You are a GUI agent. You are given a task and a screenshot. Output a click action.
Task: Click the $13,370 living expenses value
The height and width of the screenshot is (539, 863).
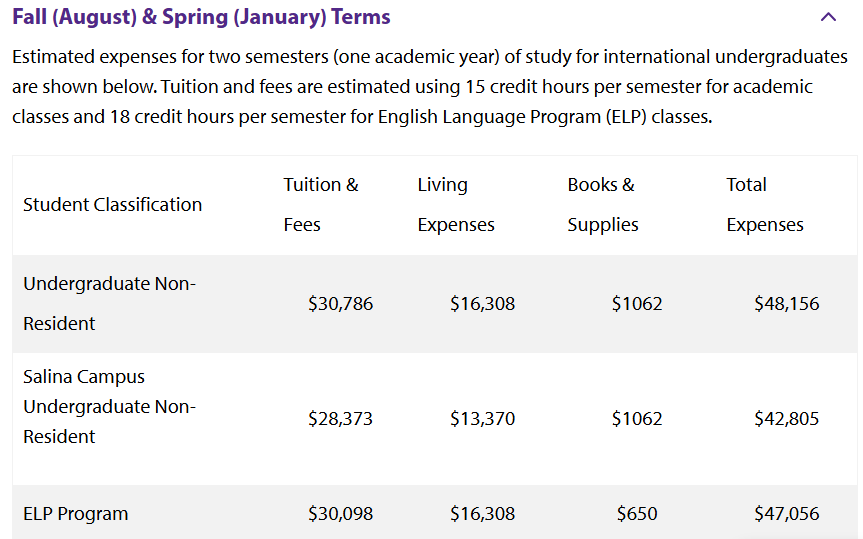[x=482, y=419]
